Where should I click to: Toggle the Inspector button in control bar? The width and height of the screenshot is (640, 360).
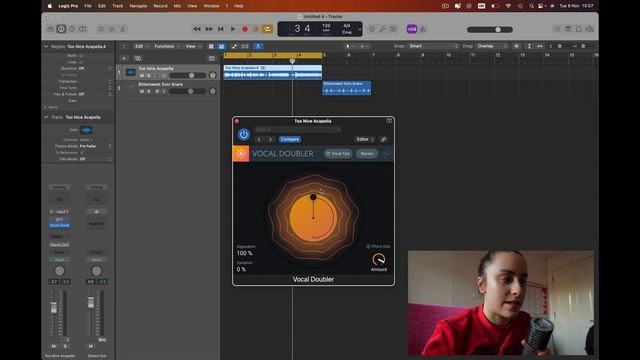[61, 29]
